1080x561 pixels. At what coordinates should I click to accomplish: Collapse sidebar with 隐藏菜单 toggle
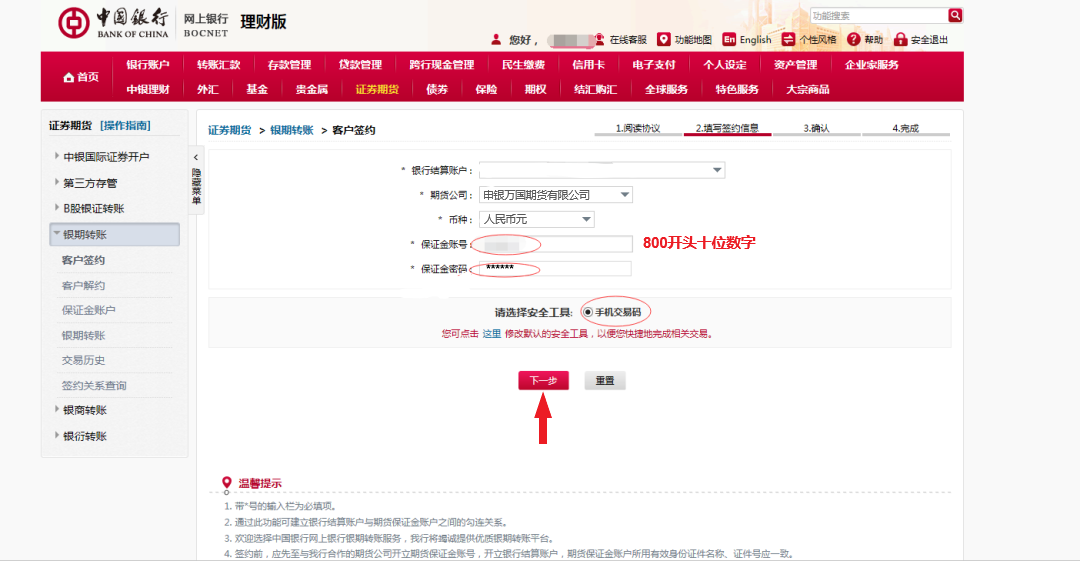[196, 180]
